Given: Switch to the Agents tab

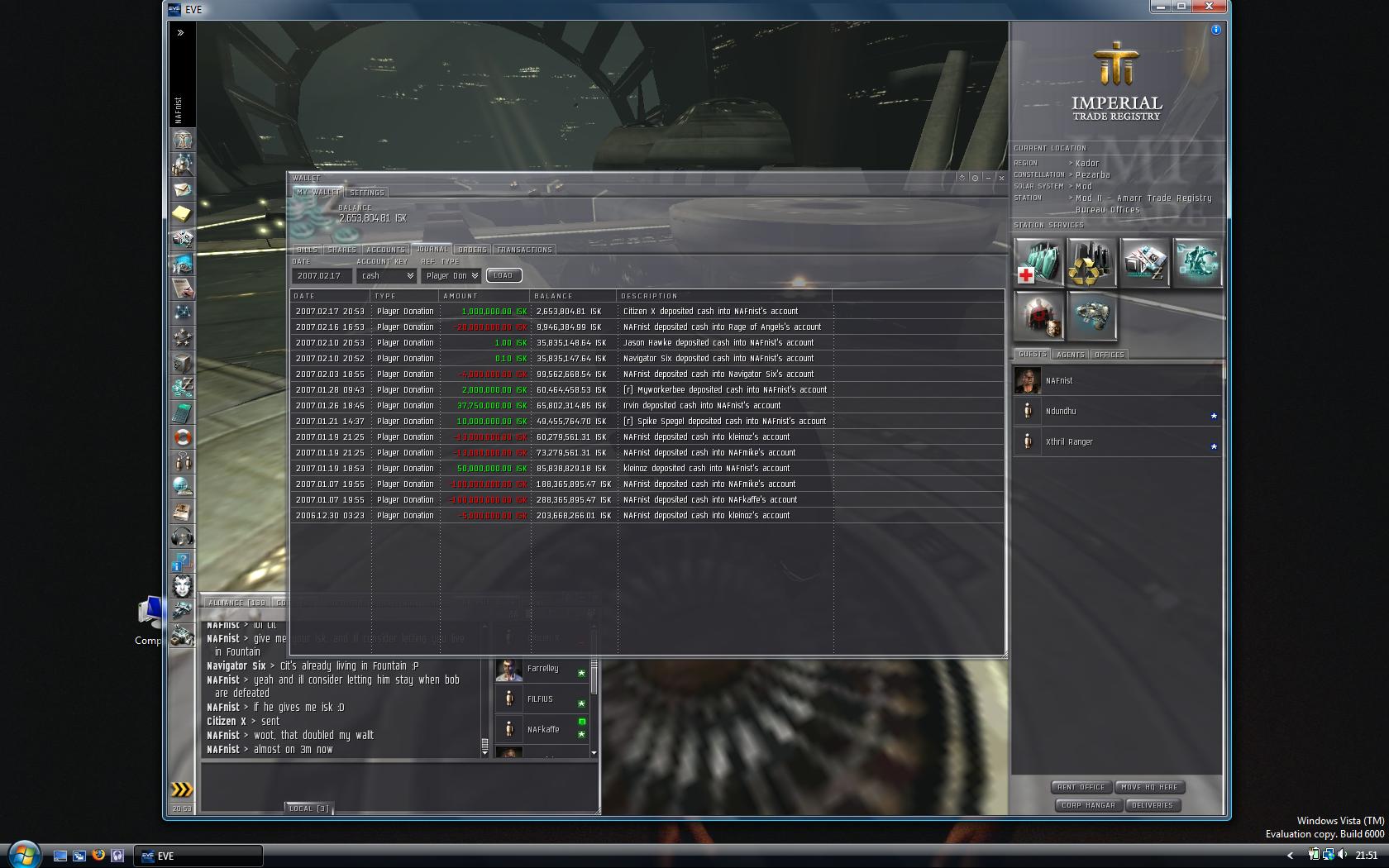Looking at the screenshot, I should click(x=1071, y=355).
